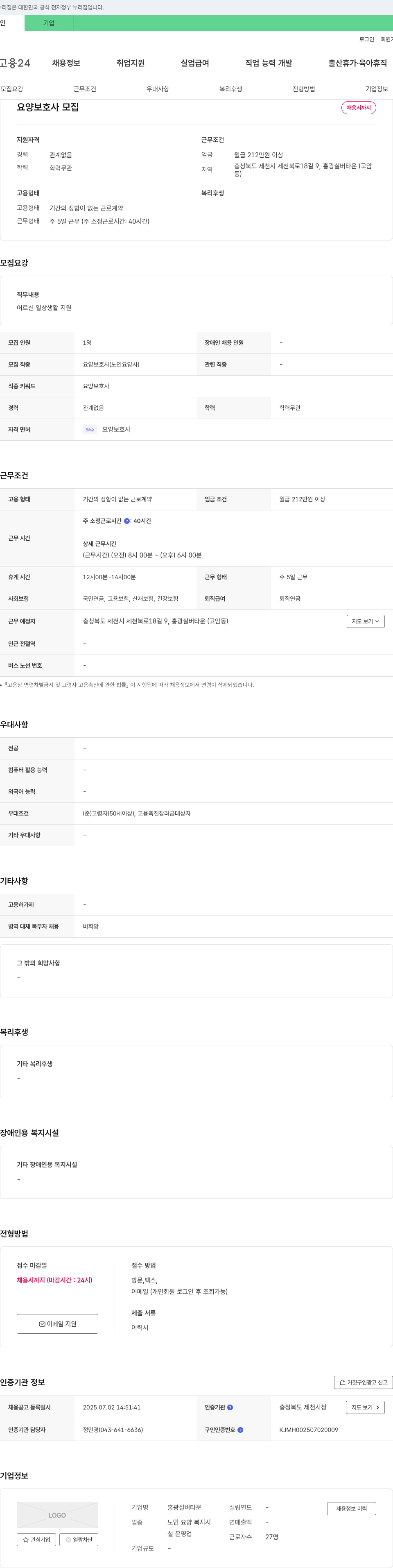Click the 요양보호사 모집 title

tap(48, 107)
